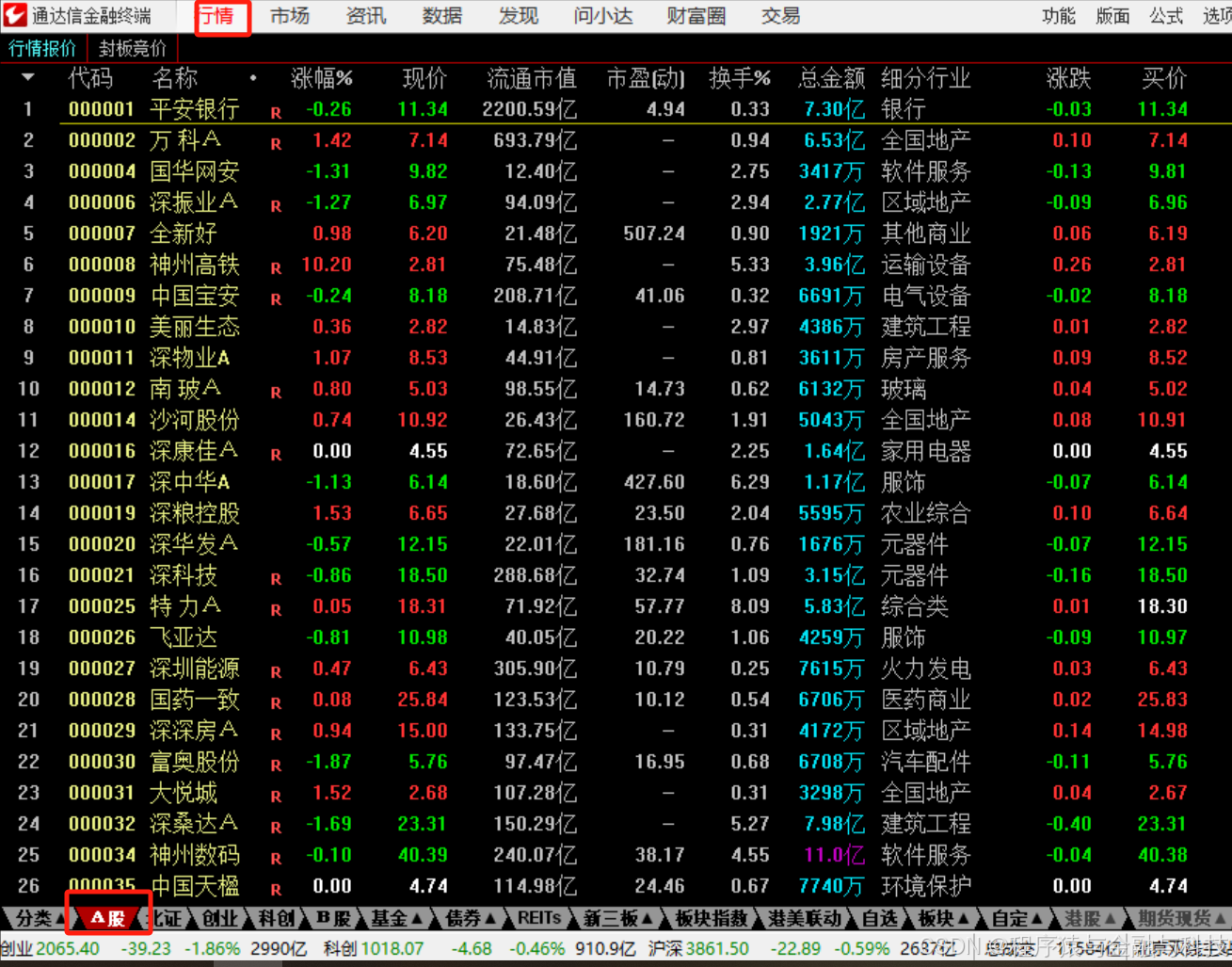Click 创业 index value 2065.40 in status bar
This screenshot has width=1232, height=967.
(x=67, y=949)
